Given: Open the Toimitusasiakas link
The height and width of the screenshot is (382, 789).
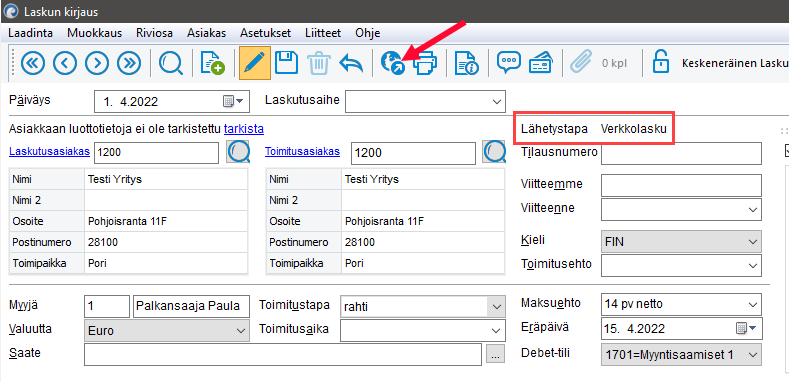Looking at the screenshot, I should coord(302,151).
